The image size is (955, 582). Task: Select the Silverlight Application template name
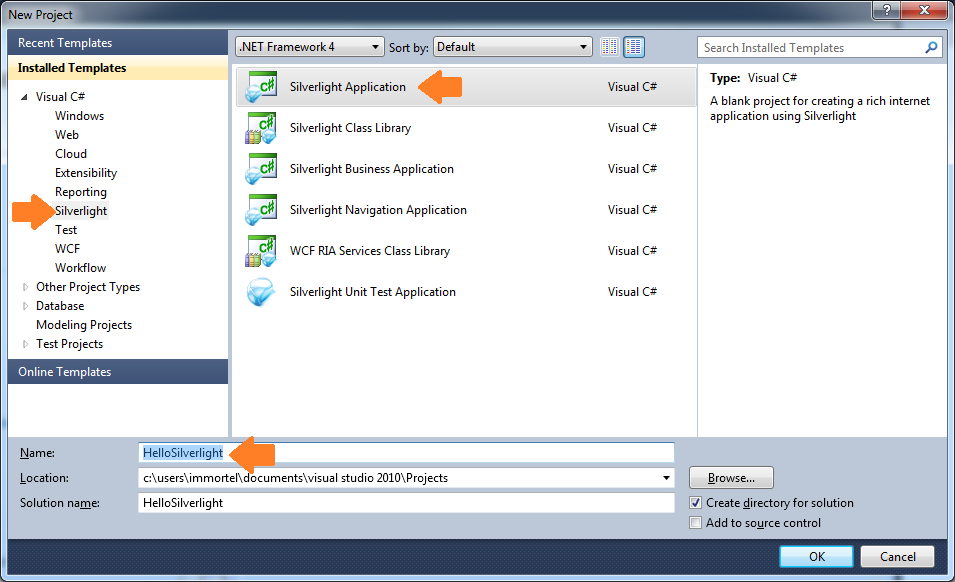[348, 86]
